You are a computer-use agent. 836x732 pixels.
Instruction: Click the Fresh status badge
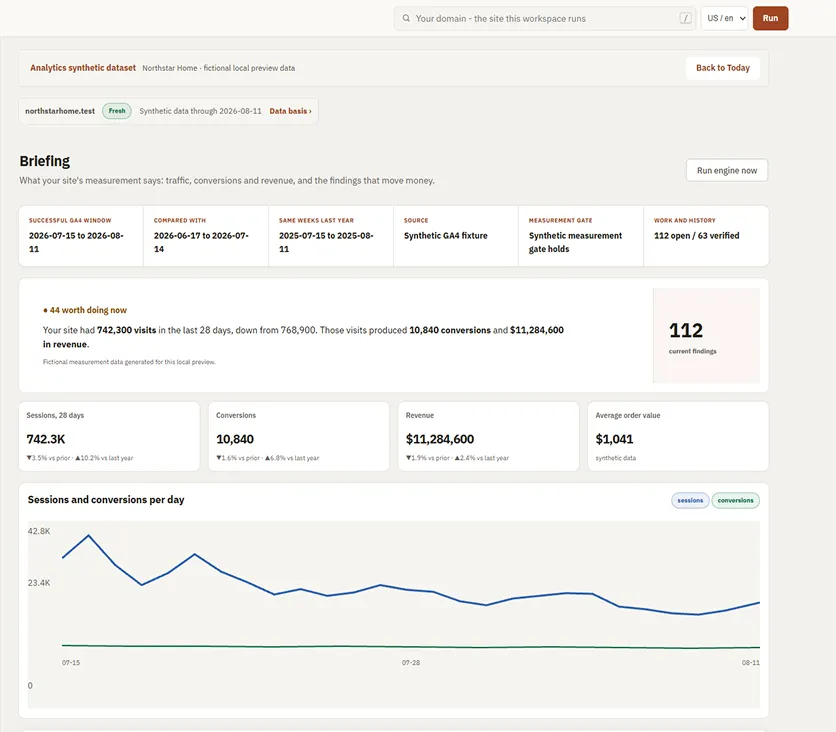117,111
